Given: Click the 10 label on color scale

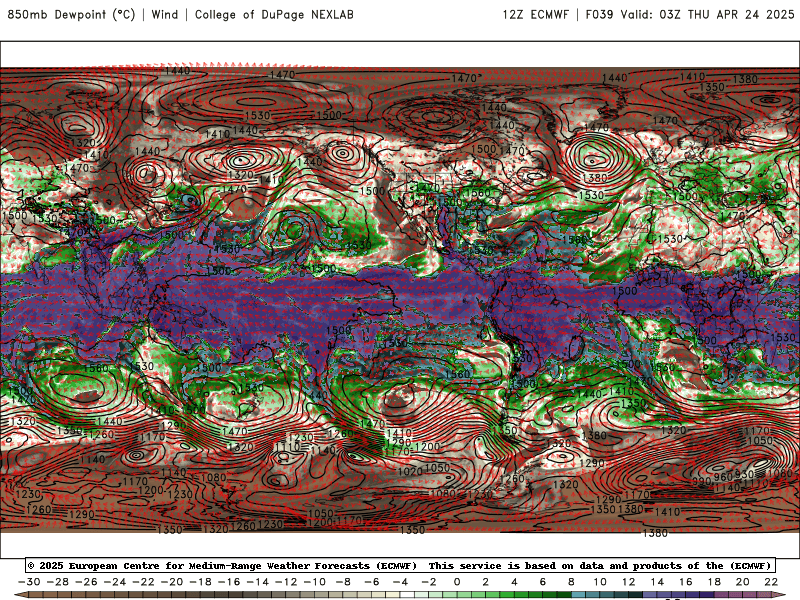Looking at the screenshot, I should [600, 582].
